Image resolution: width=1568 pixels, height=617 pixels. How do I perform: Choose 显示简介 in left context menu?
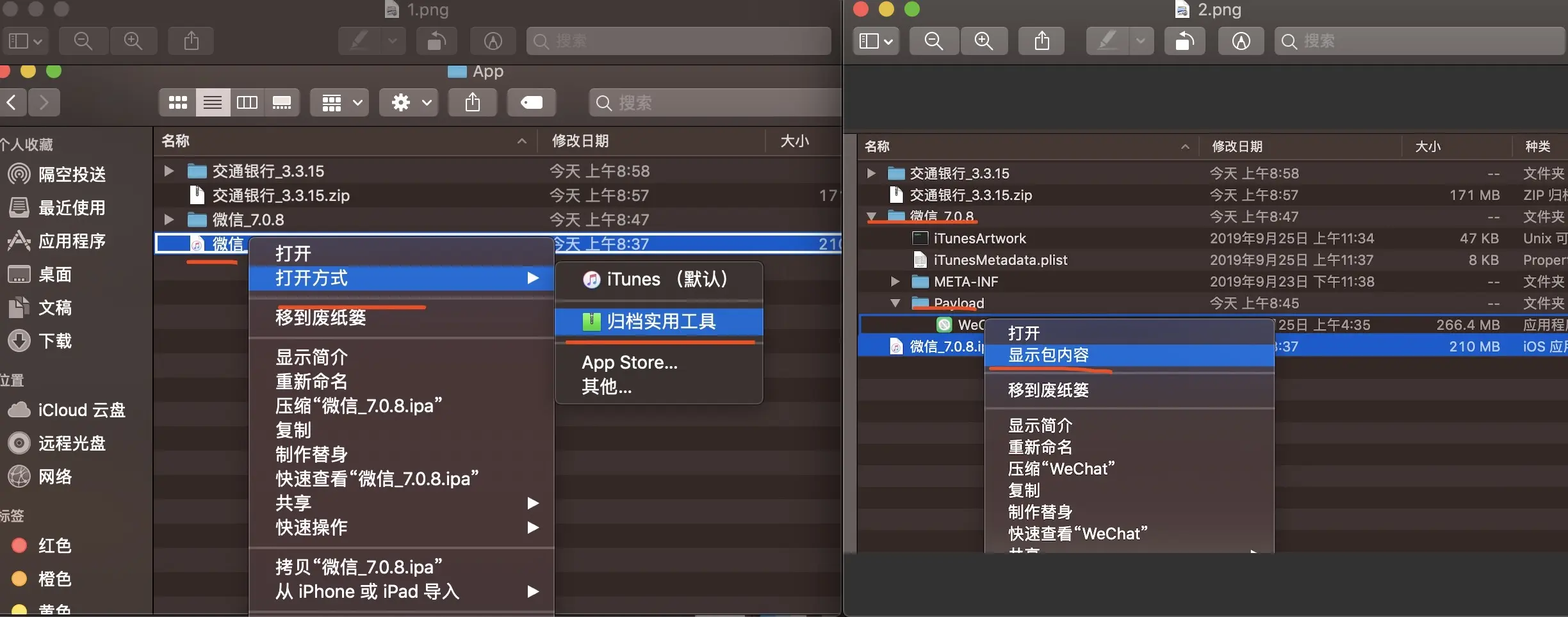pyautogui.click(x=401, y=357)
